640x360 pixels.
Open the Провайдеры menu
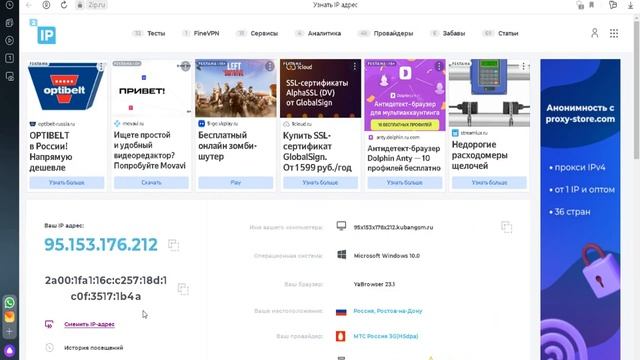pyautogui.click(x=393, y=33)
